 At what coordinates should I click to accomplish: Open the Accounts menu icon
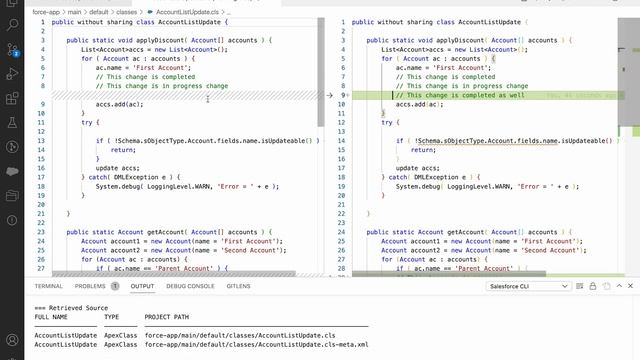click(x=12, y=340)
